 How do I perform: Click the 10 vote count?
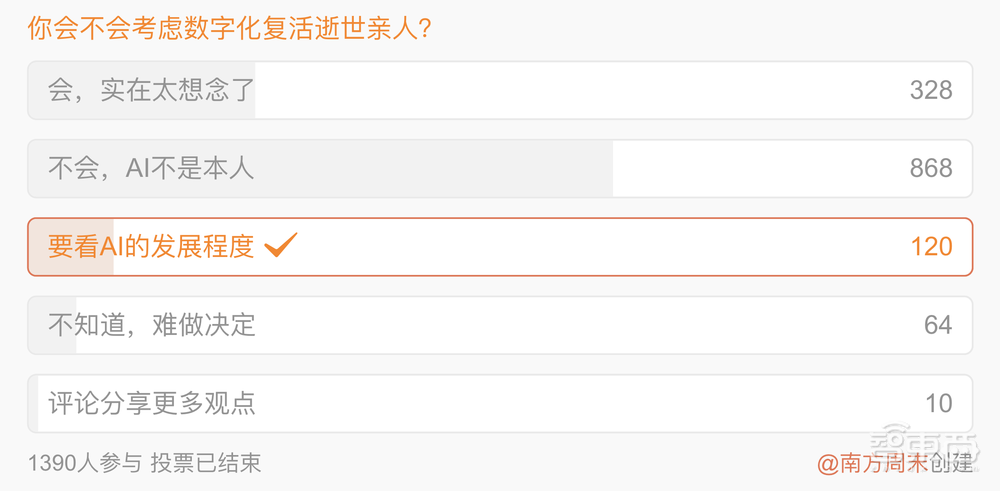pos(938,402)
